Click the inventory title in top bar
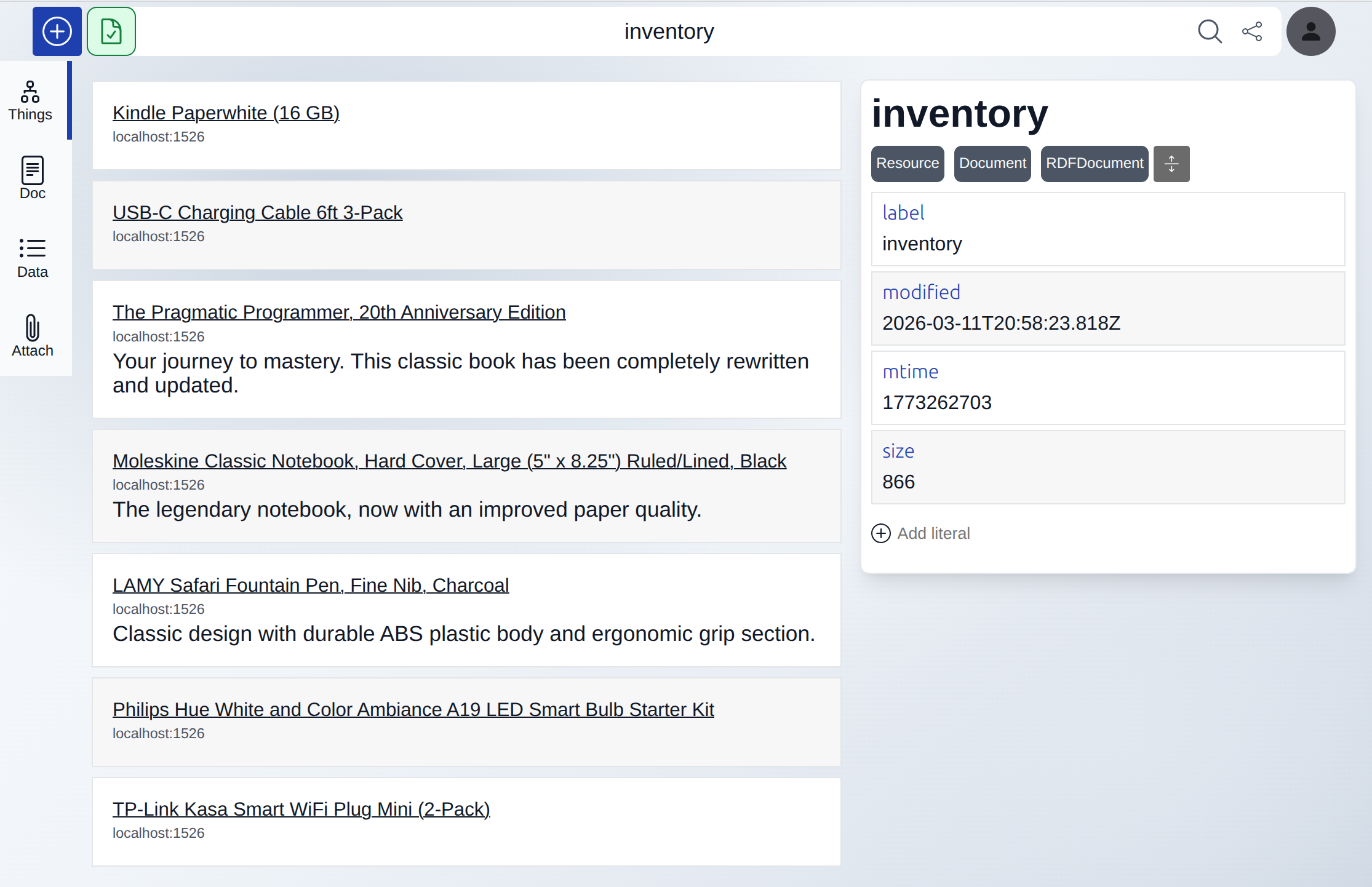This screenshot has height=887, width=1372. pyautogui.click(x=669, y=31)
